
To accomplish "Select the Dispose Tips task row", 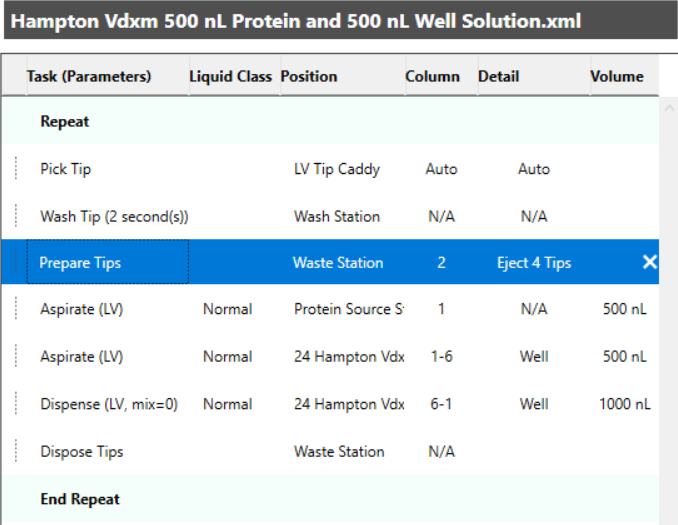I will click(82, 451).
